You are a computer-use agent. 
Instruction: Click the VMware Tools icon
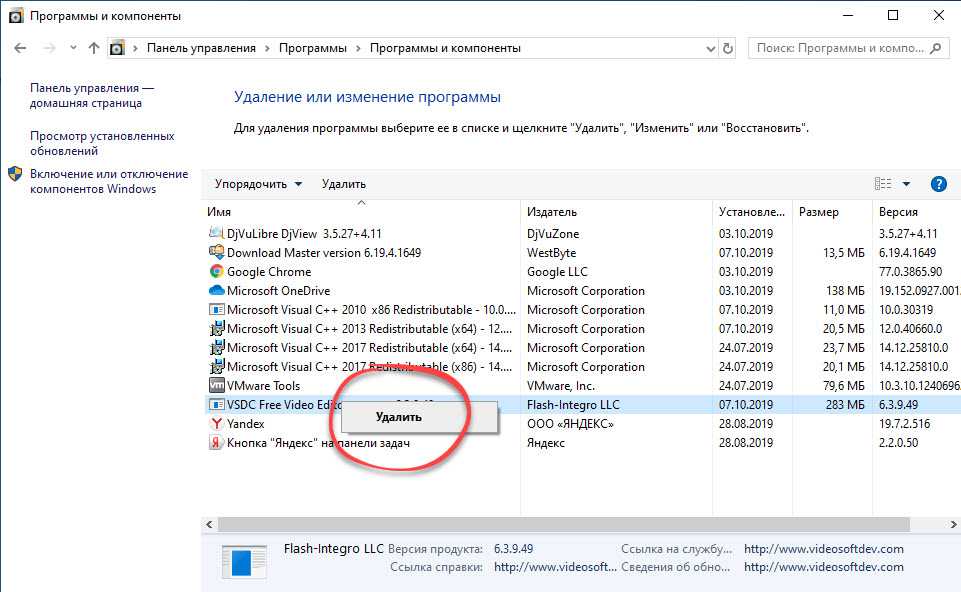216,386
